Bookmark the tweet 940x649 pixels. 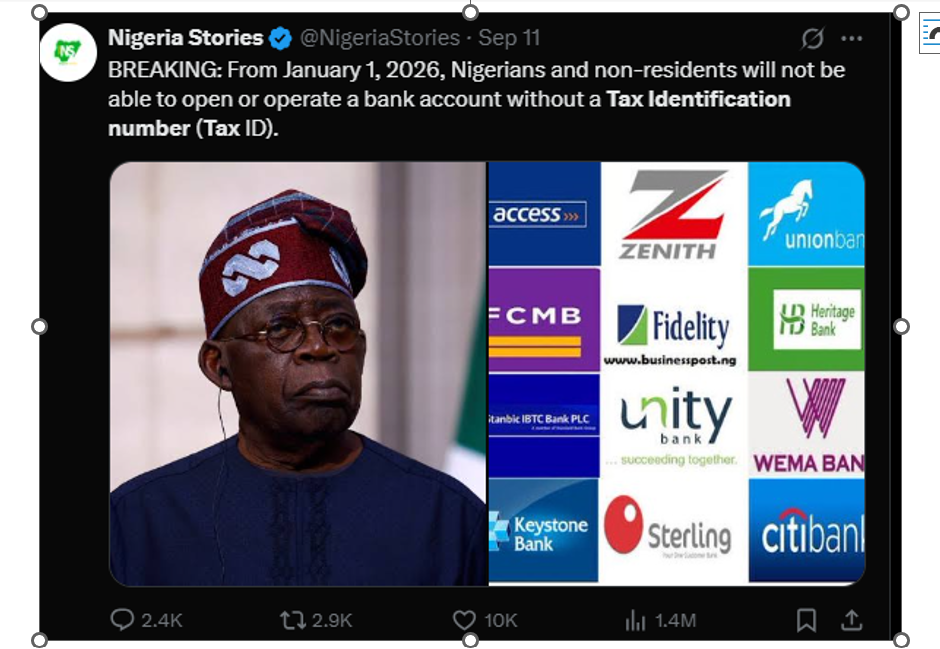[806, 620]
